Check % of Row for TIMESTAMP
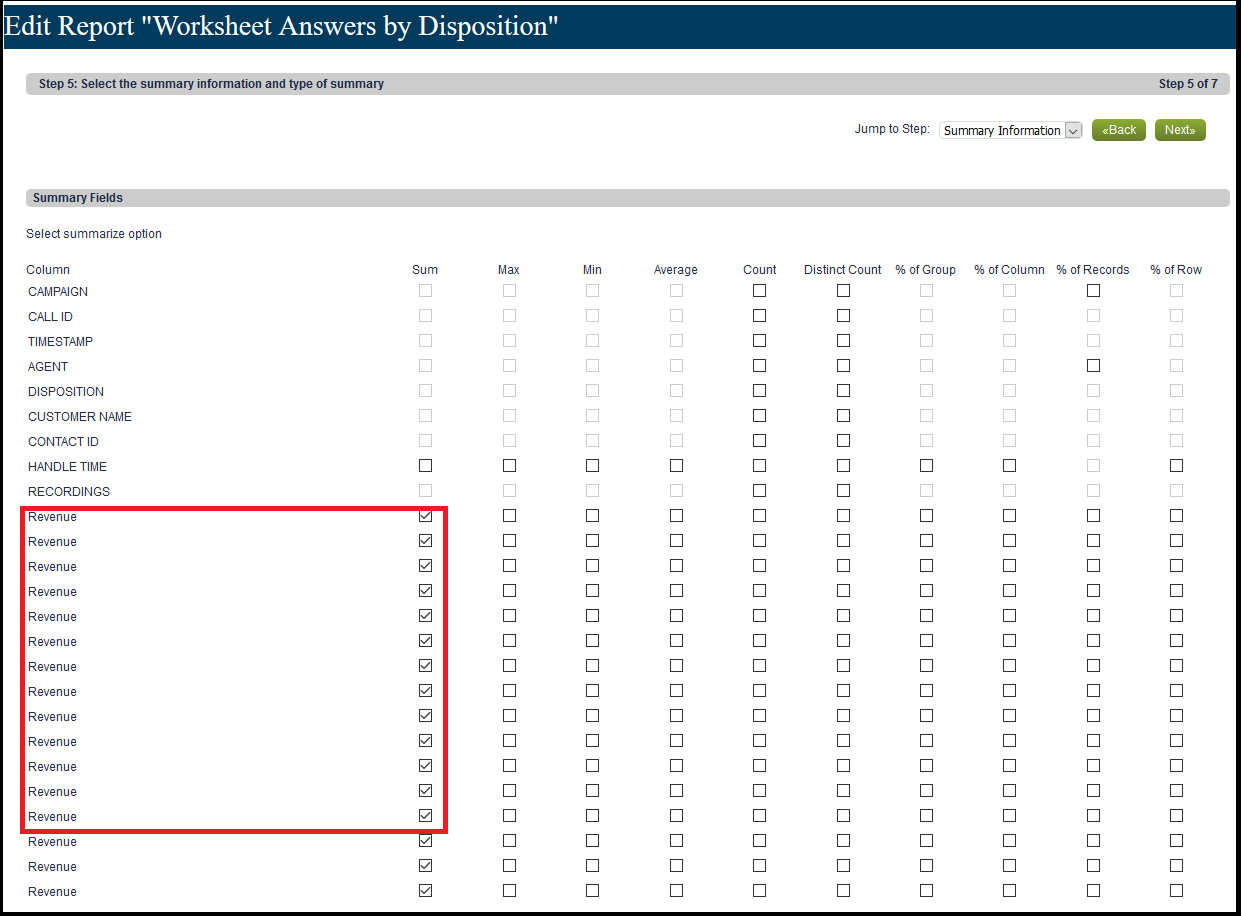This screenshot has width=1242, height=916. (1176, 340)
